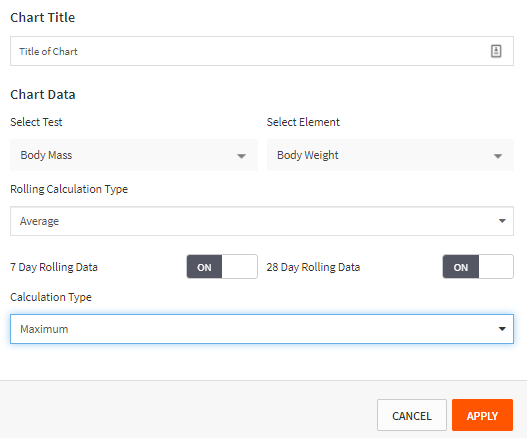Click the autofill contact icon in title field

496,51
